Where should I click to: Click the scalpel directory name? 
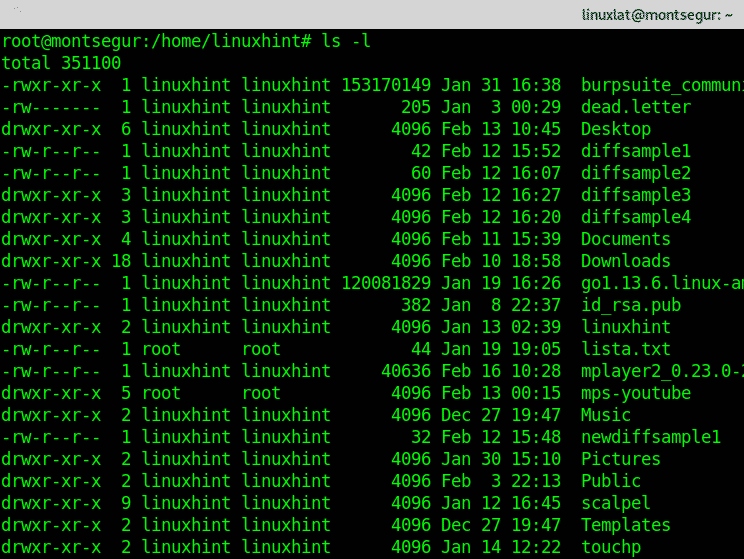616,503
